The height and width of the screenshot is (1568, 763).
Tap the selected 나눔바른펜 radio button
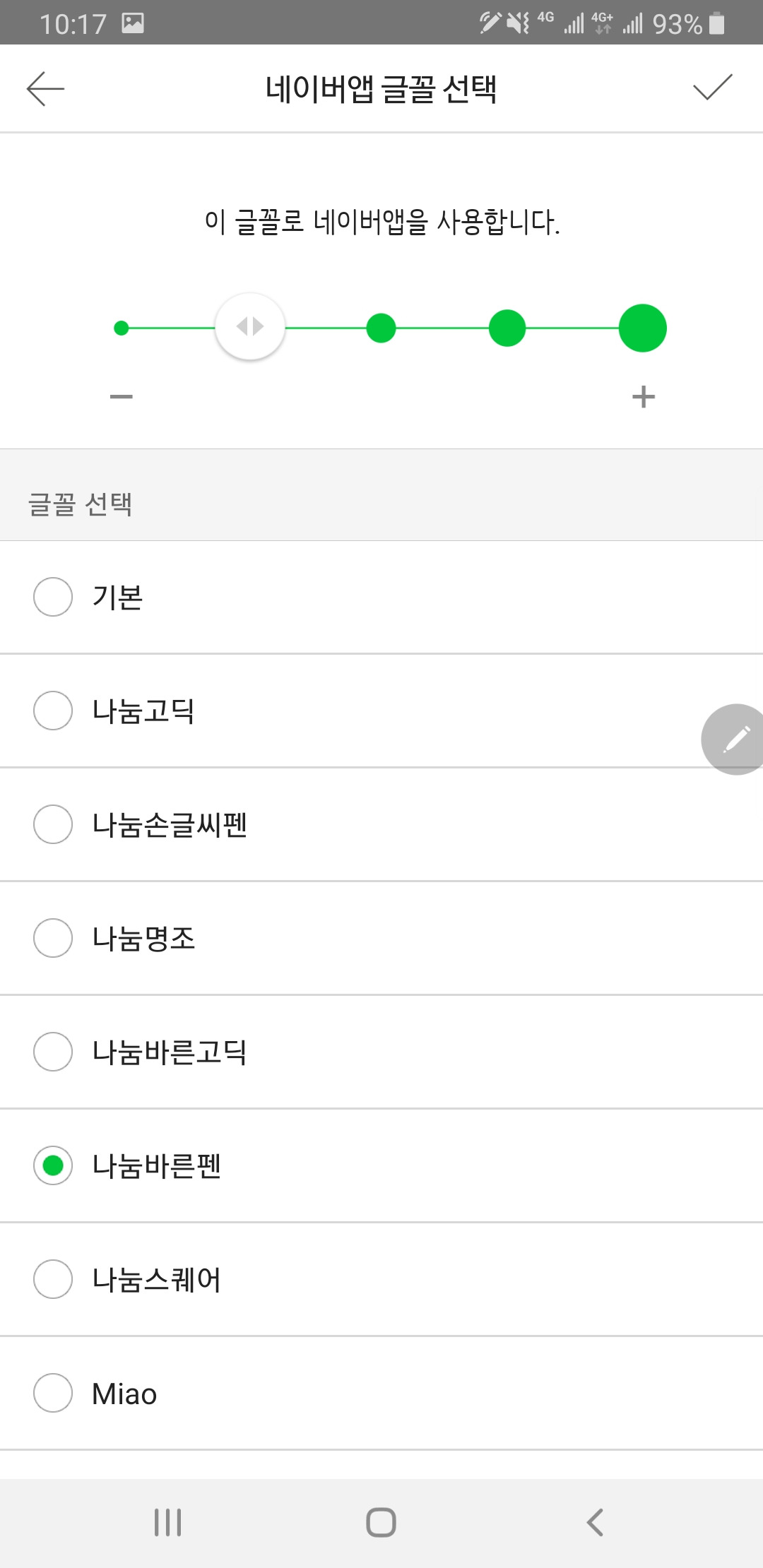(53, 1165)
